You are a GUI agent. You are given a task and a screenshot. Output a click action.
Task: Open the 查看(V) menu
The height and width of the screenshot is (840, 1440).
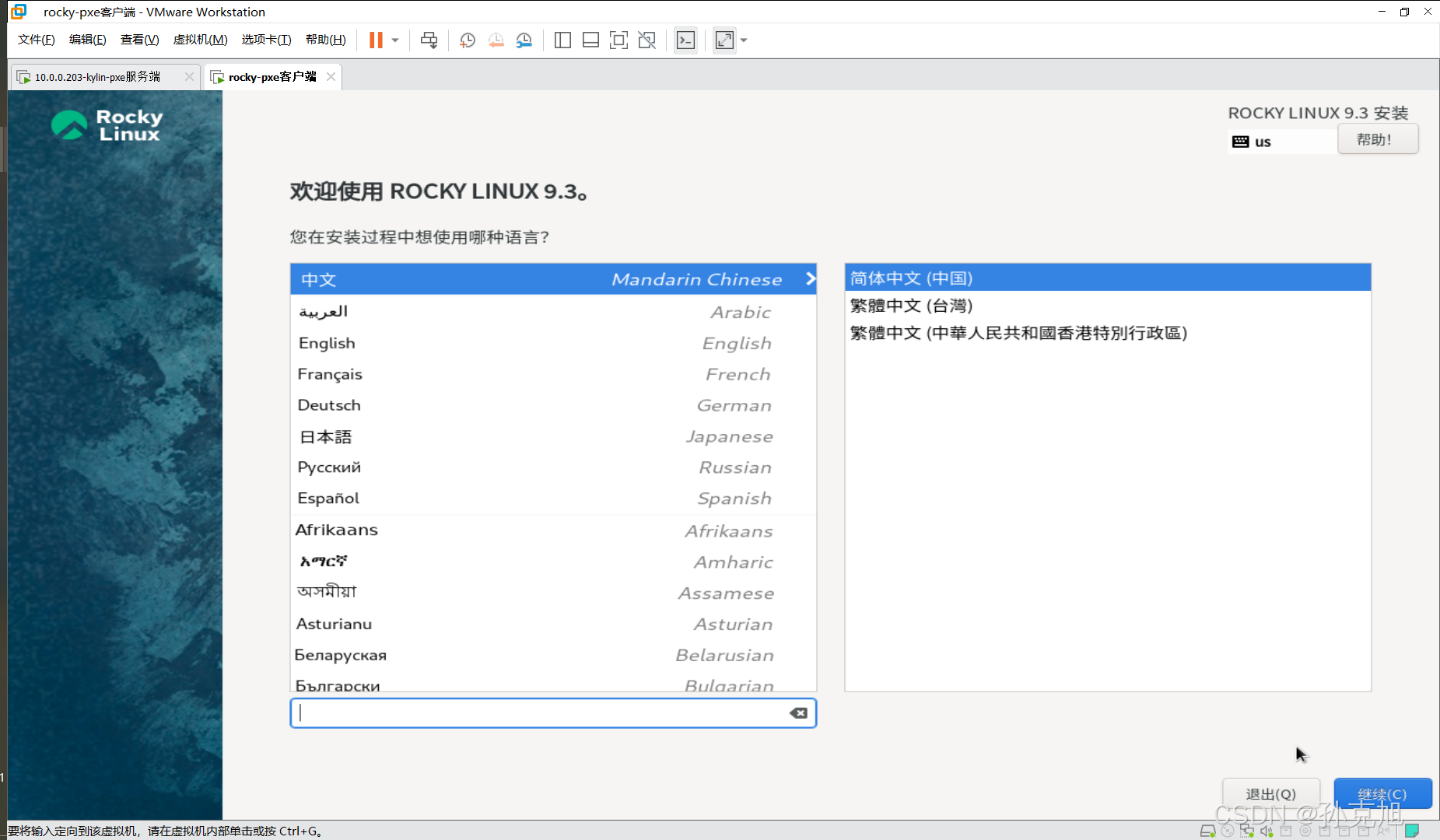[x=139, y=40]
